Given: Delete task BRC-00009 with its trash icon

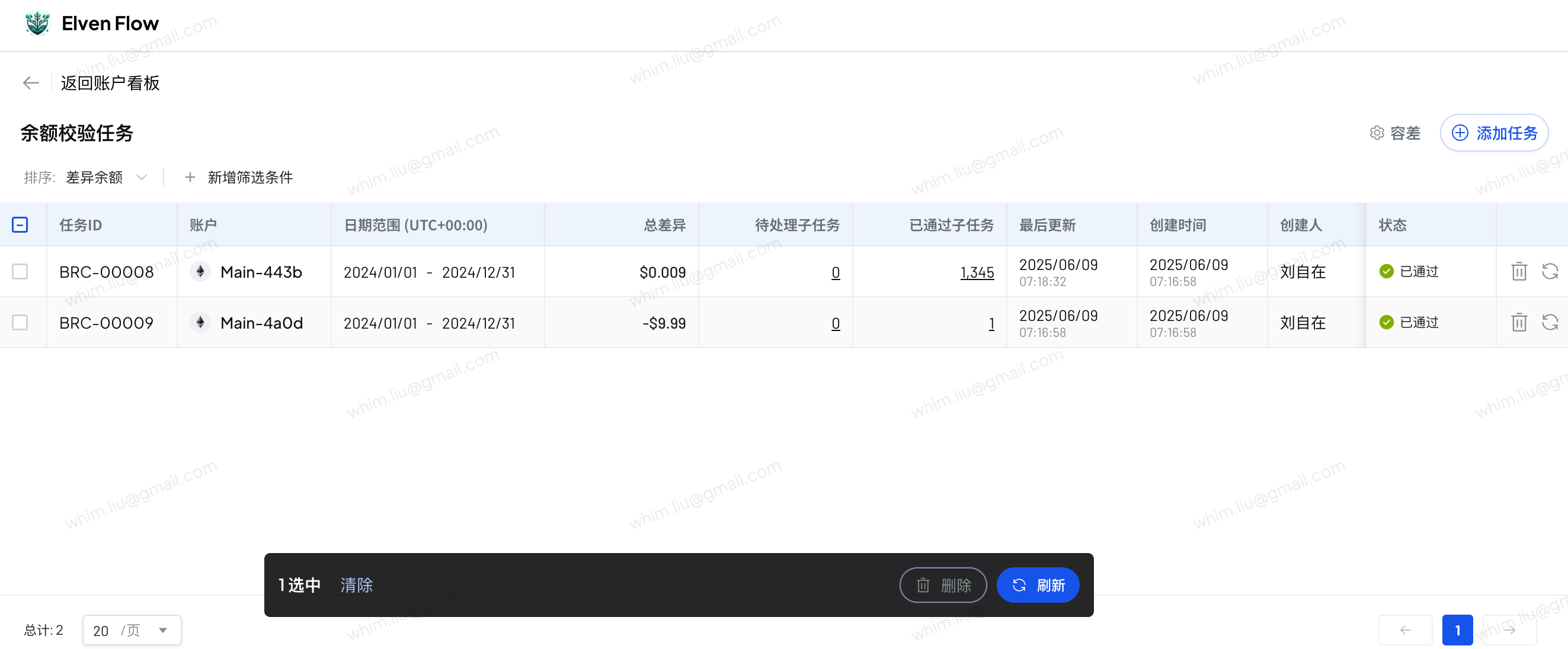Looking at the screenshot, I should pyautogui.click(x=1519, y=322).
